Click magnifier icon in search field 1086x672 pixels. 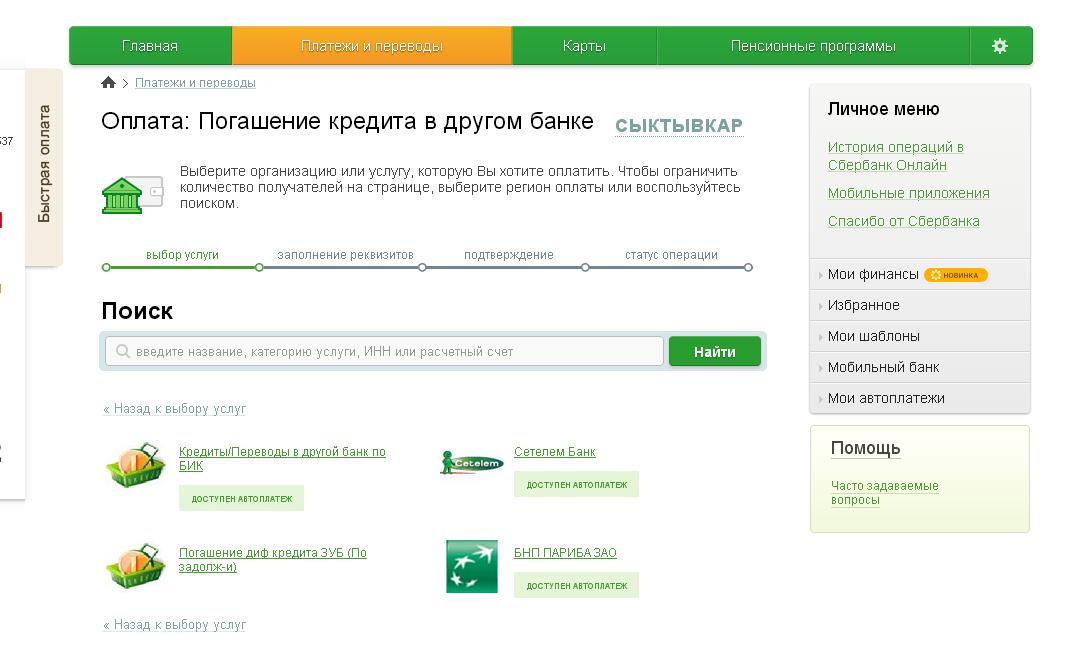pyautogui.click(x=123, y=351)
